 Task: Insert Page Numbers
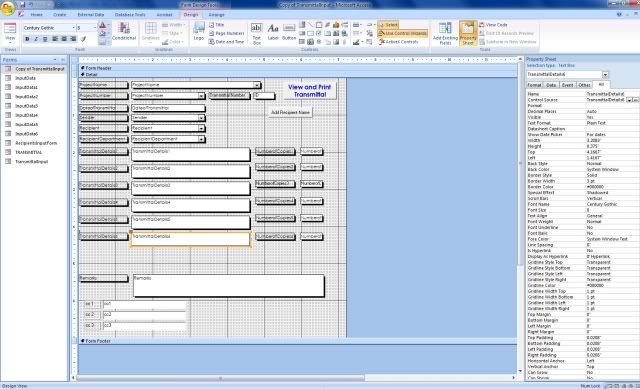[x=227, y=33]
